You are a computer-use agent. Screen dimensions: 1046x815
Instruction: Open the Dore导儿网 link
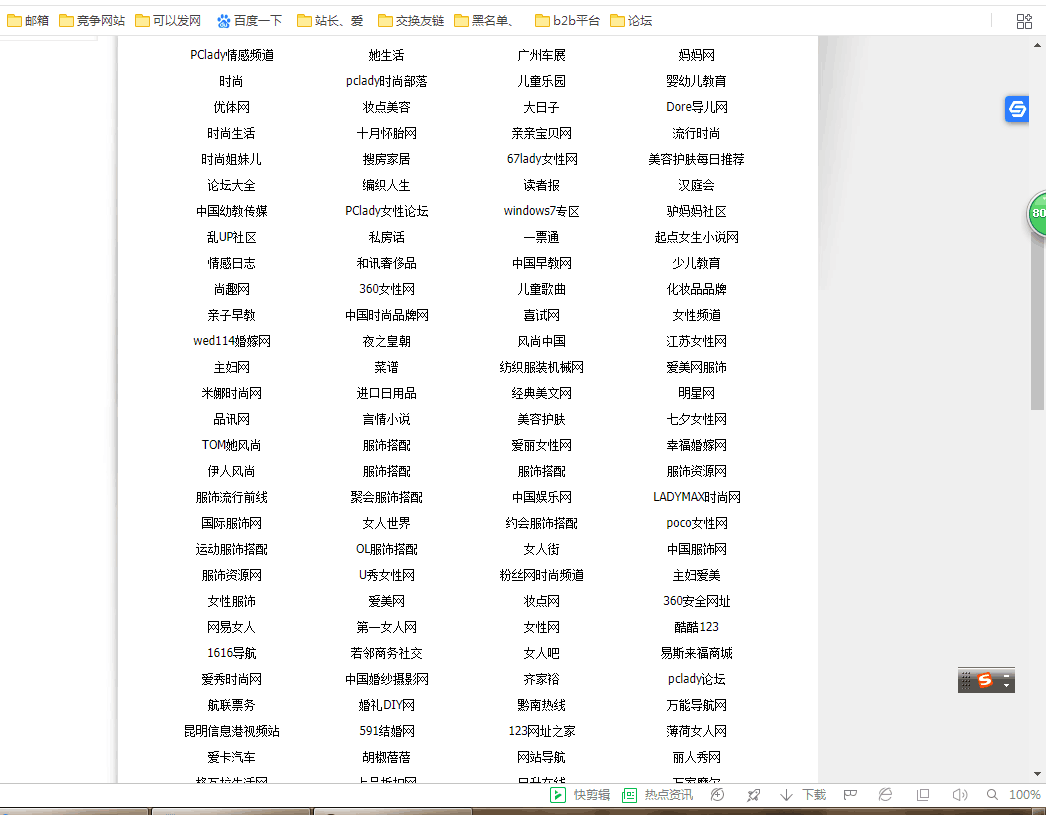pyautogui.click(x=696, y=107)
